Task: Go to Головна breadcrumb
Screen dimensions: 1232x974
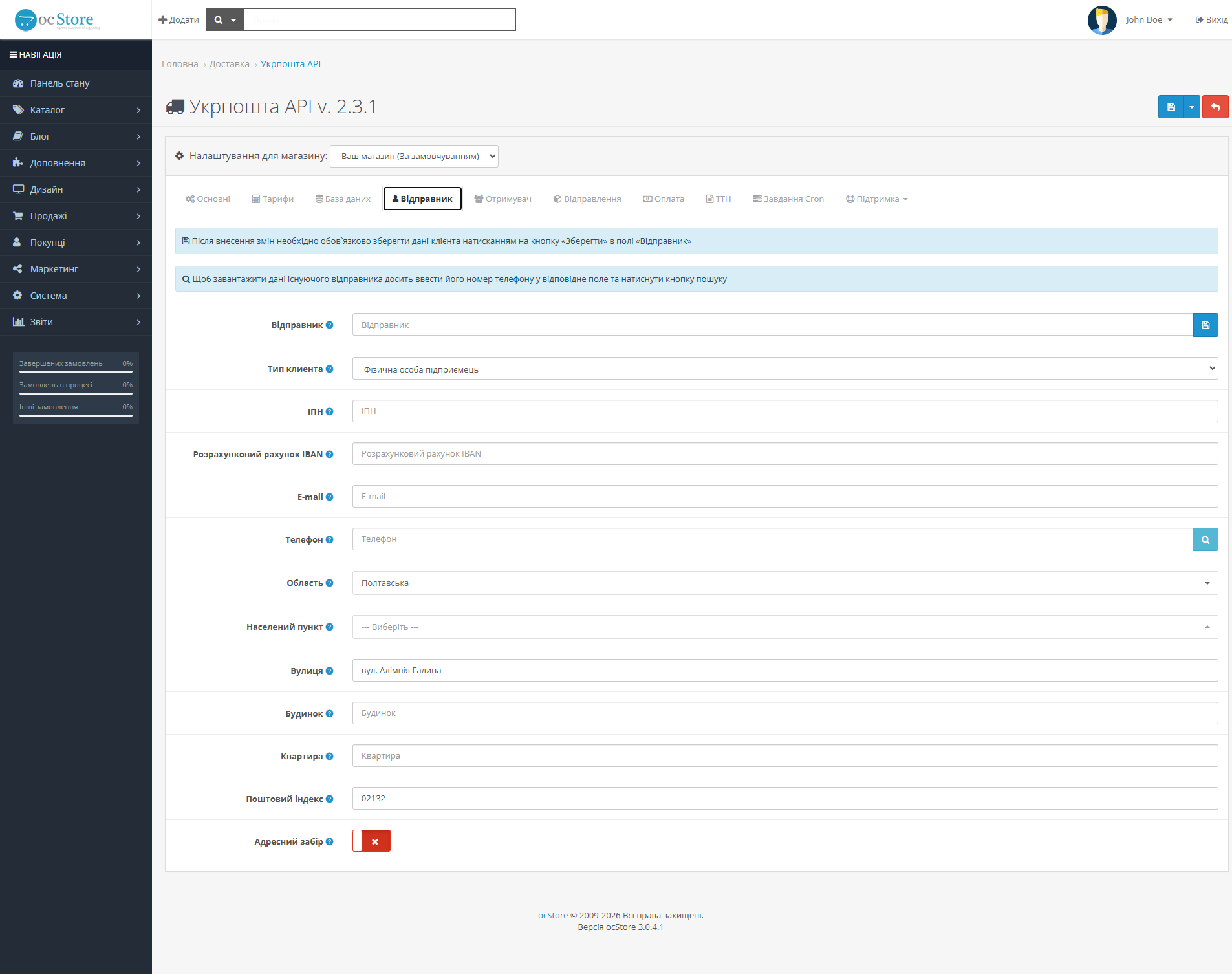Action: point(180,64)
